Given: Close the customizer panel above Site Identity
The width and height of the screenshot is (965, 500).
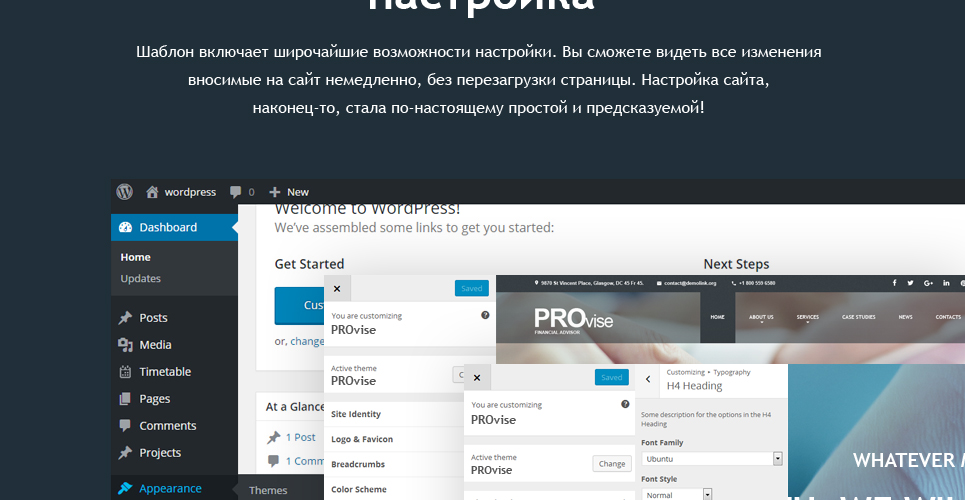Looking at the screenshot, I should [337, 289].
